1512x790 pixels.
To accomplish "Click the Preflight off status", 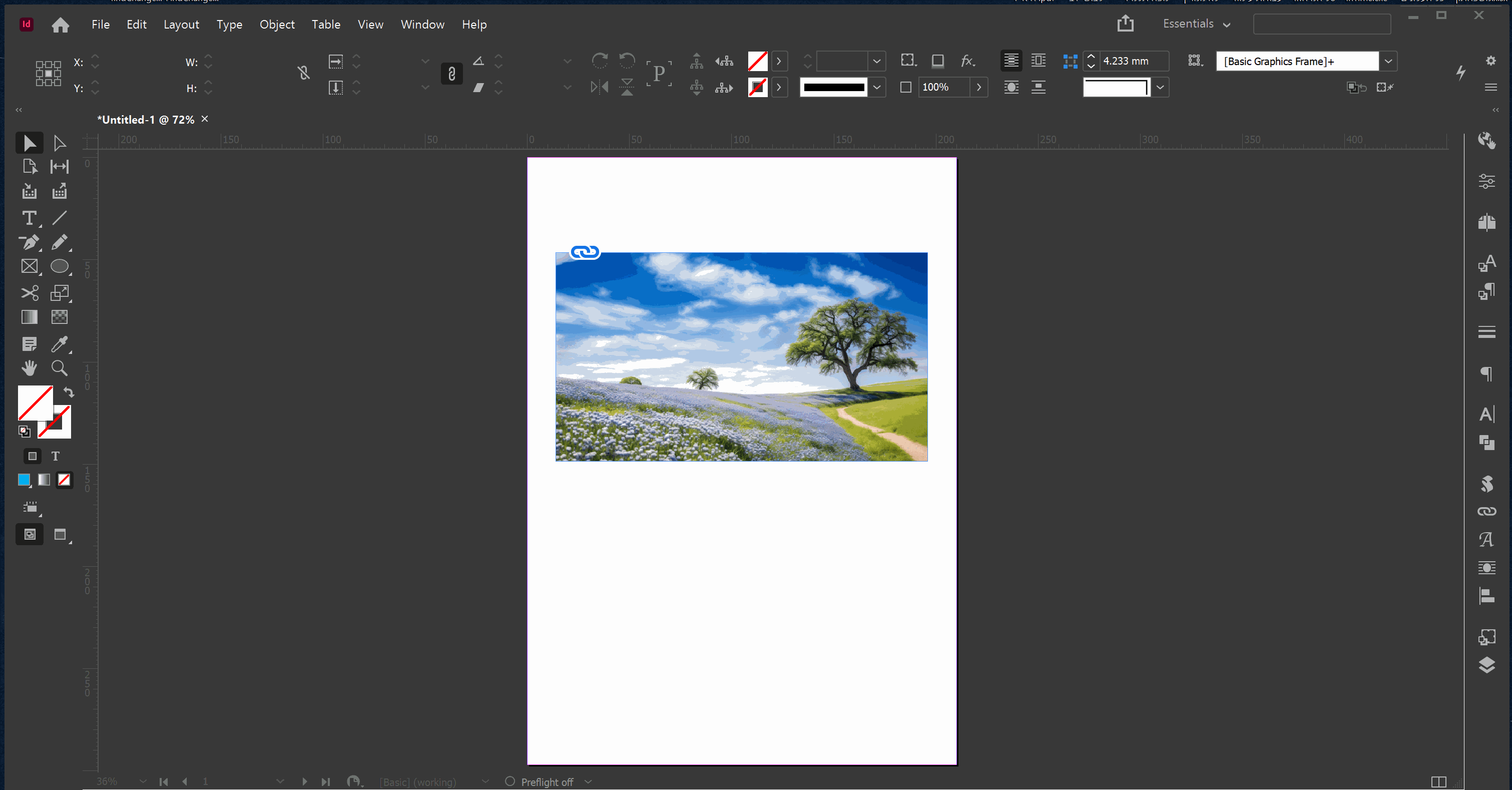I will (x=547, y=782).
